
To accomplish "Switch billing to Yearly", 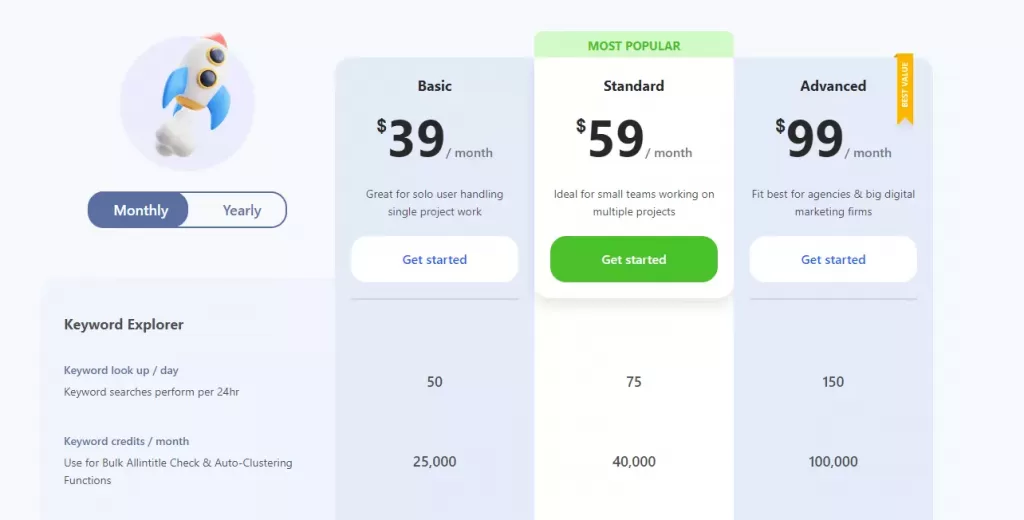I will point(242,210).
